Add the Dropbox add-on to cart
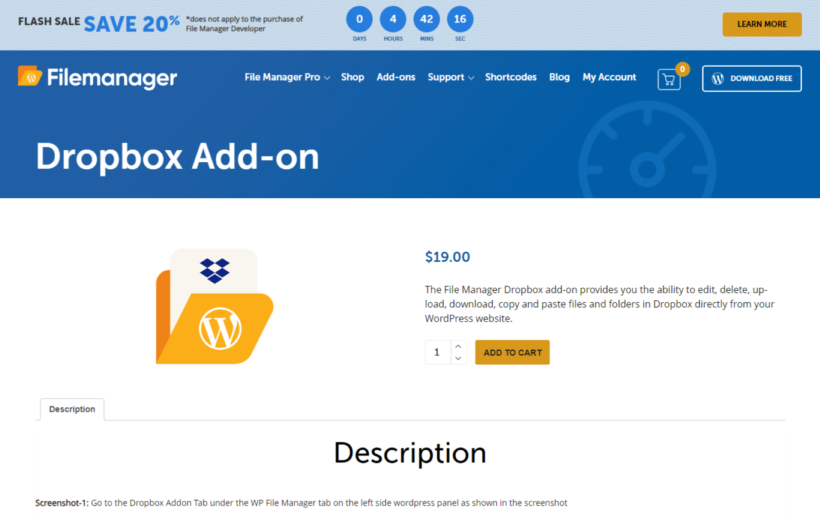The width and height of the screenshot is (820, 521). [512, 353]
